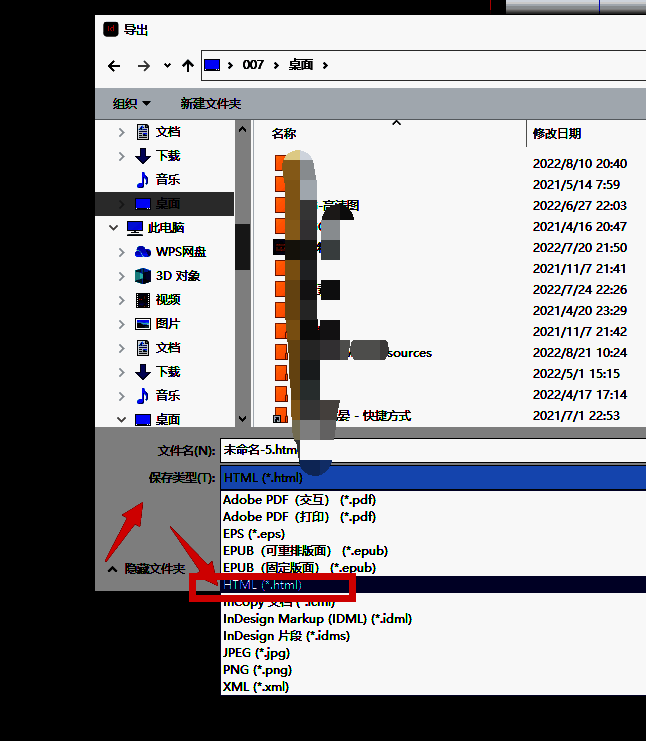The height and width of the screenshot is (741, 646).
Task: Expand the WPS网盘 tree node
Action: (x=122, y=252)
